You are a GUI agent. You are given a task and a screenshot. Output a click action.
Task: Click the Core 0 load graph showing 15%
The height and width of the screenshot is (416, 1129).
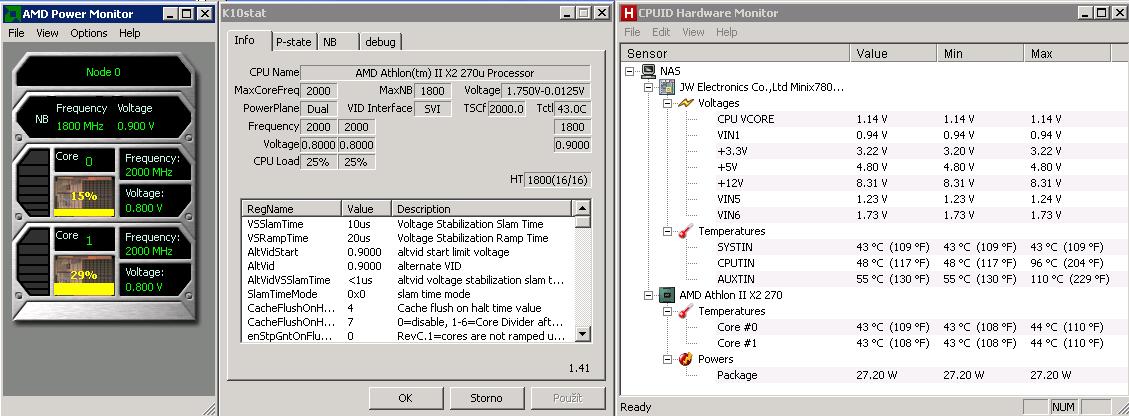[x=84, y=196]
